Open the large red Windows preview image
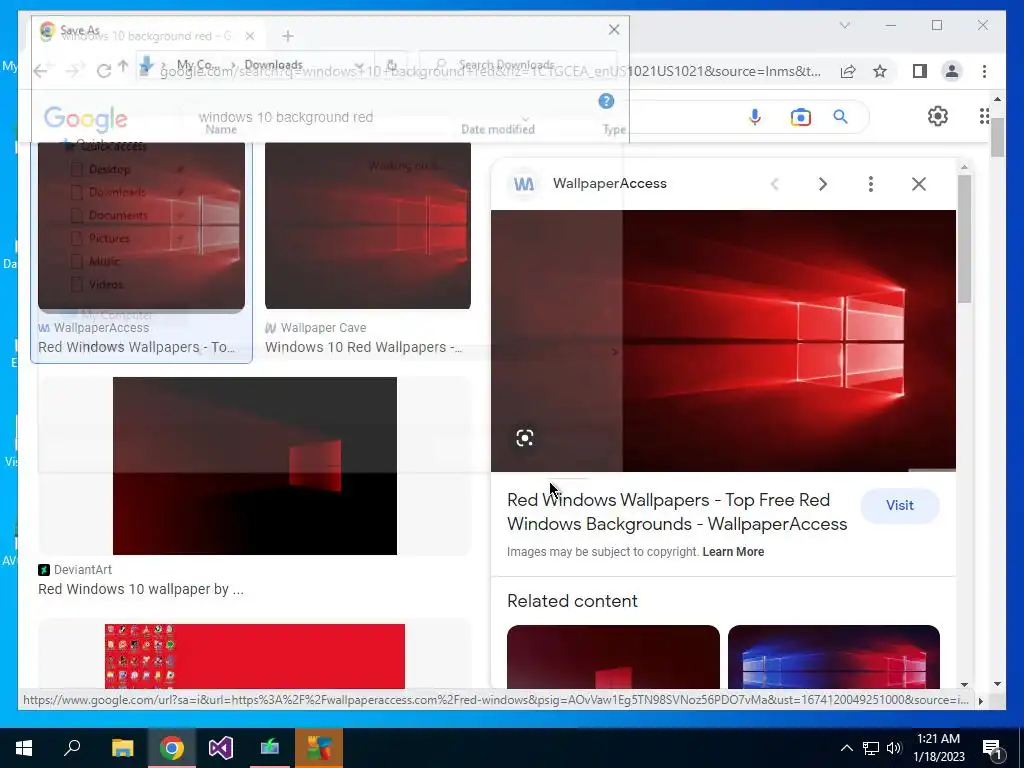This screenshot has width=1024, height=768. click(x=723, y=340)
